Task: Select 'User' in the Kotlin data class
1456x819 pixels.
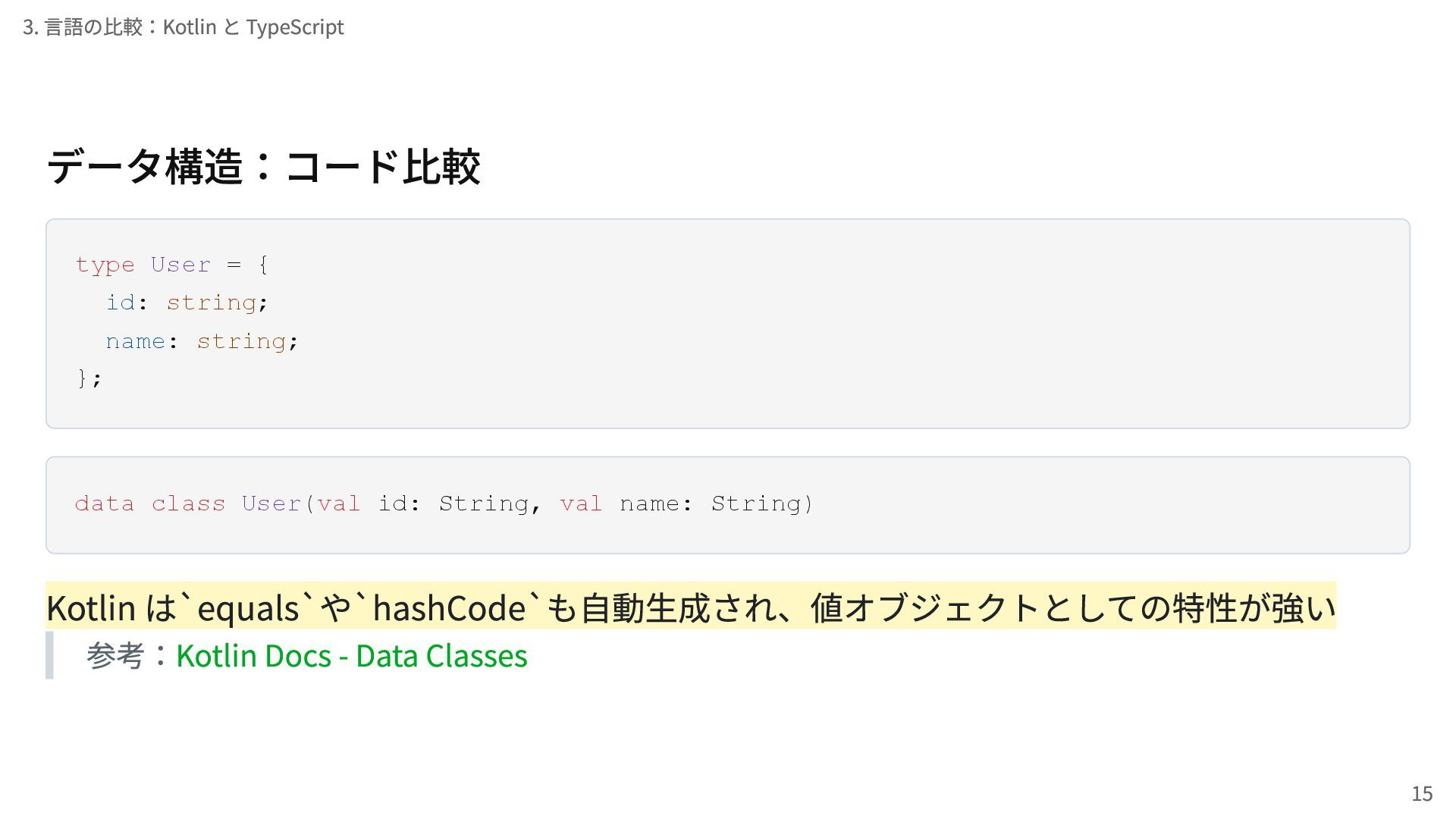Action: (271, 504)
